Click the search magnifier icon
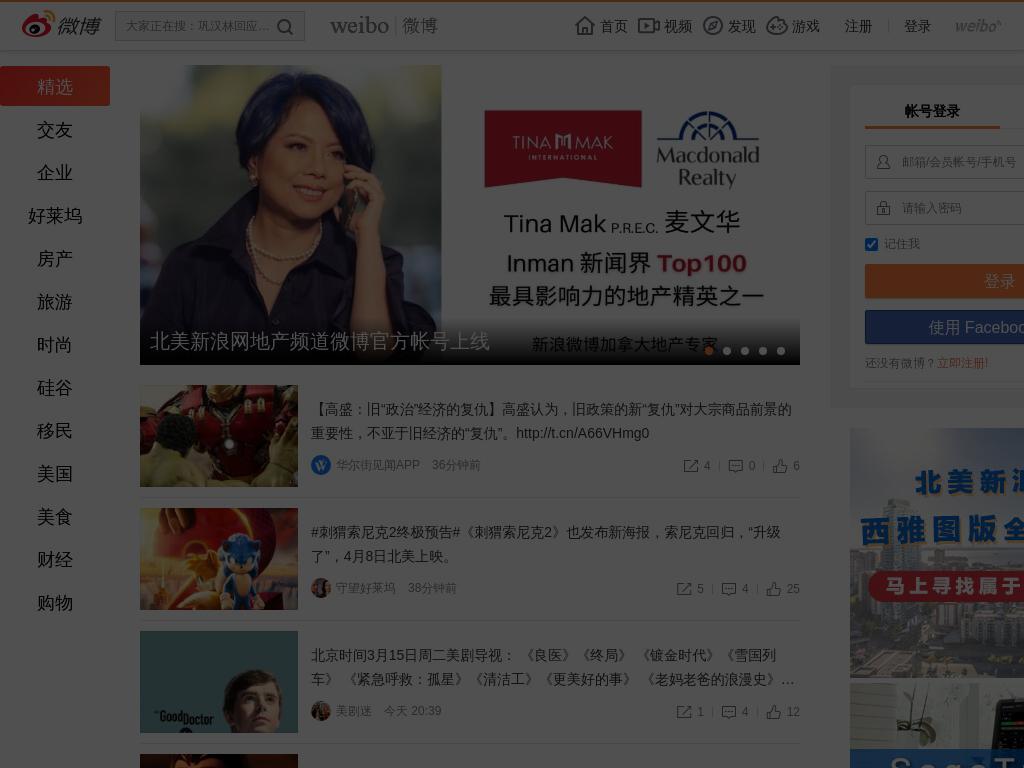Viewport: 1024px width, 768px height. pos(285,27)
